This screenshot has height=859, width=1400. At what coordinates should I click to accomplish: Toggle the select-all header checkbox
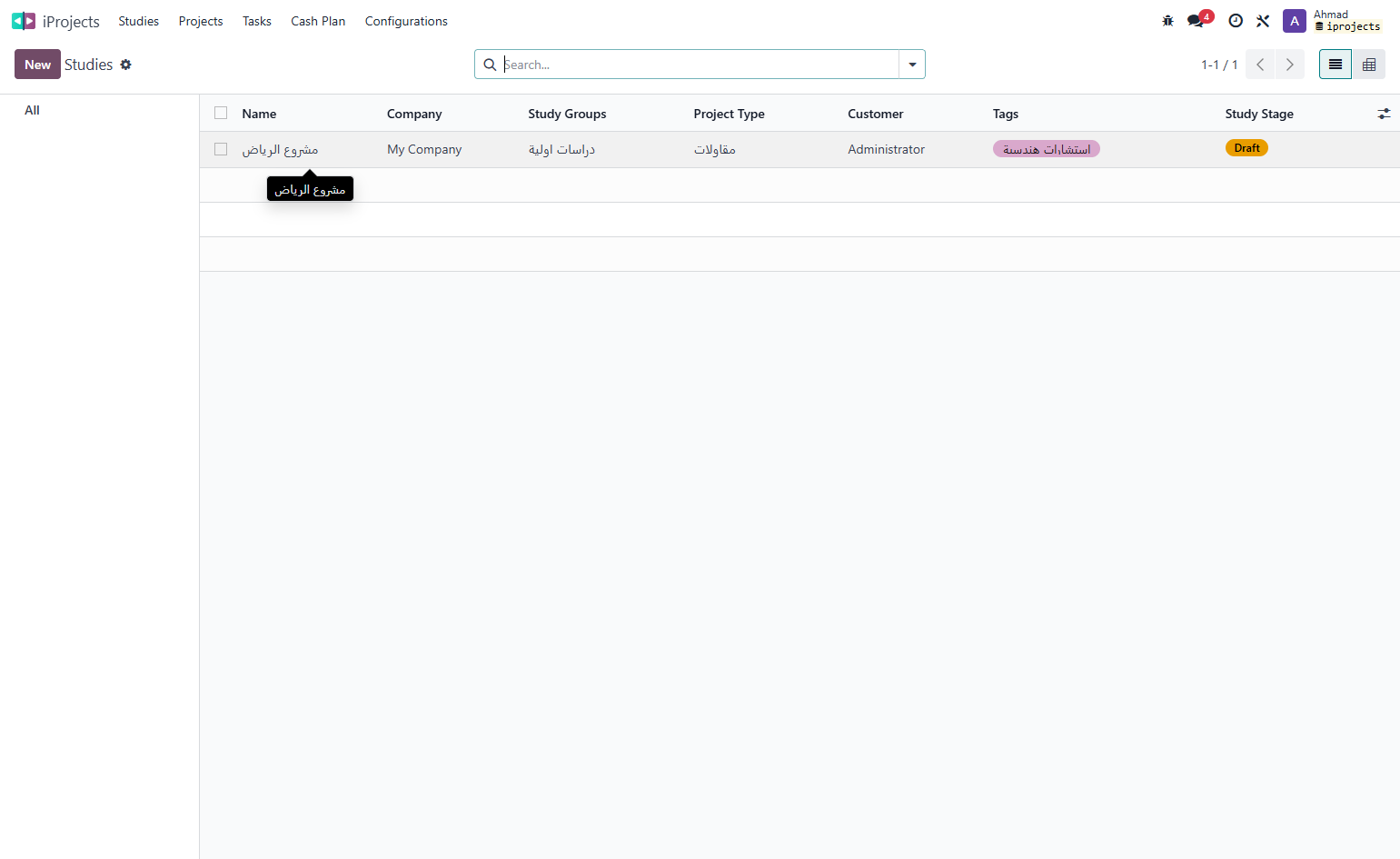[221, 113]
